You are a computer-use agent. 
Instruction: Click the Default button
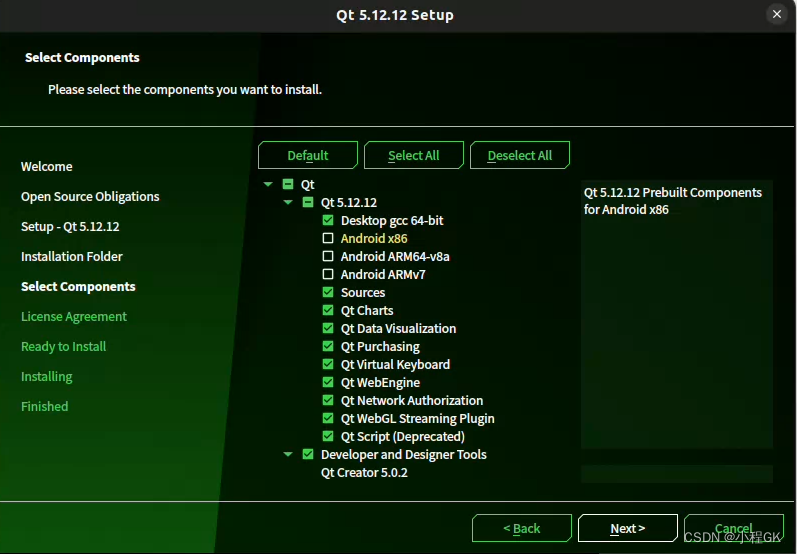coord(308,155)
